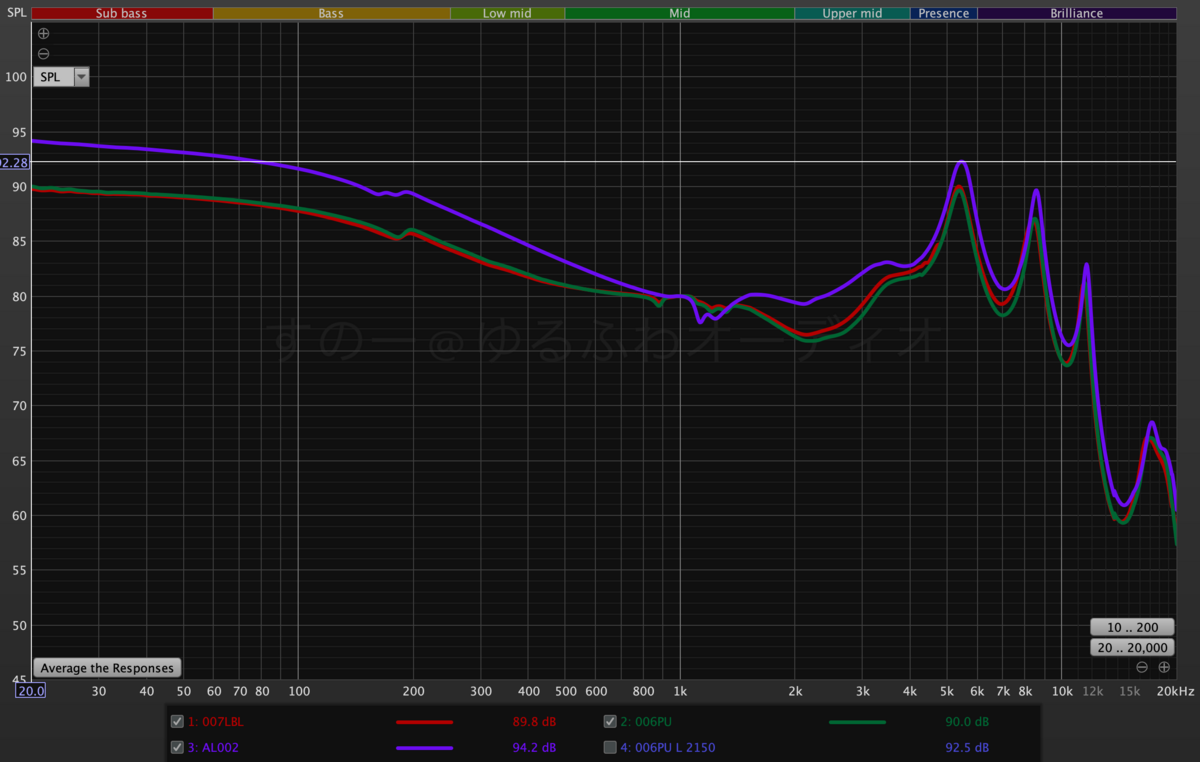Image resolution: width=1200 pixels, height=762 pixels.
Task: Click the Mid band label
Action: click(x=680, y=13)
